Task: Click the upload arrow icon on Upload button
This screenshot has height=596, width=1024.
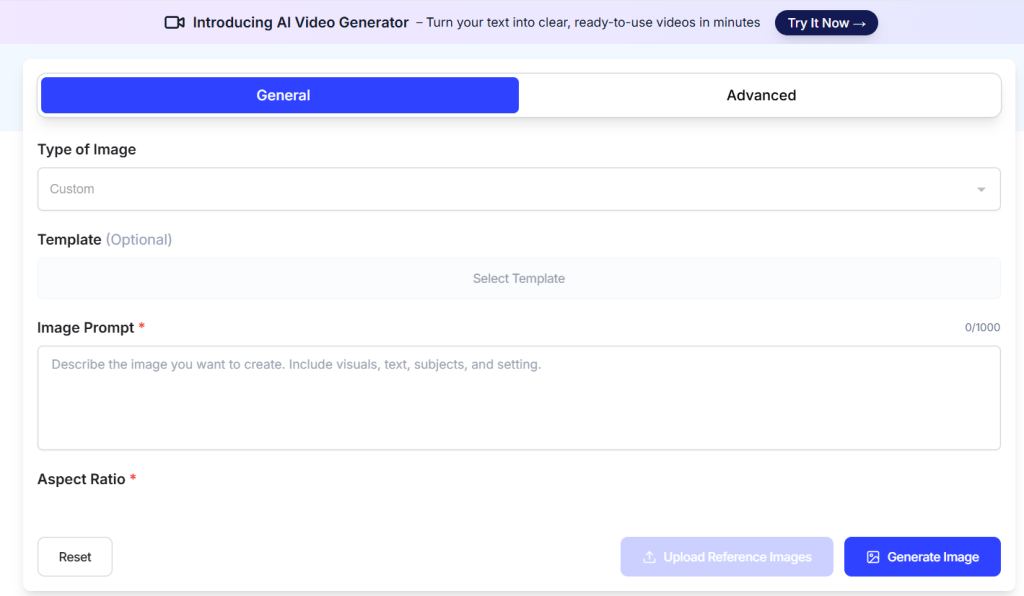Action: pyautogui.click(x=649, y=557)
